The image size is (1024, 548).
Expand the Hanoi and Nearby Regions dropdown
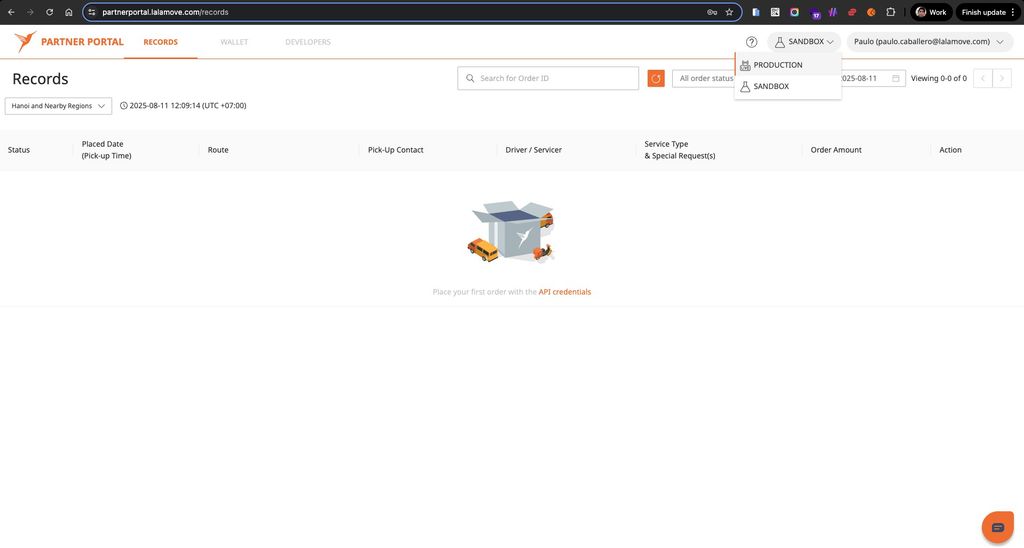pos(58,106)
